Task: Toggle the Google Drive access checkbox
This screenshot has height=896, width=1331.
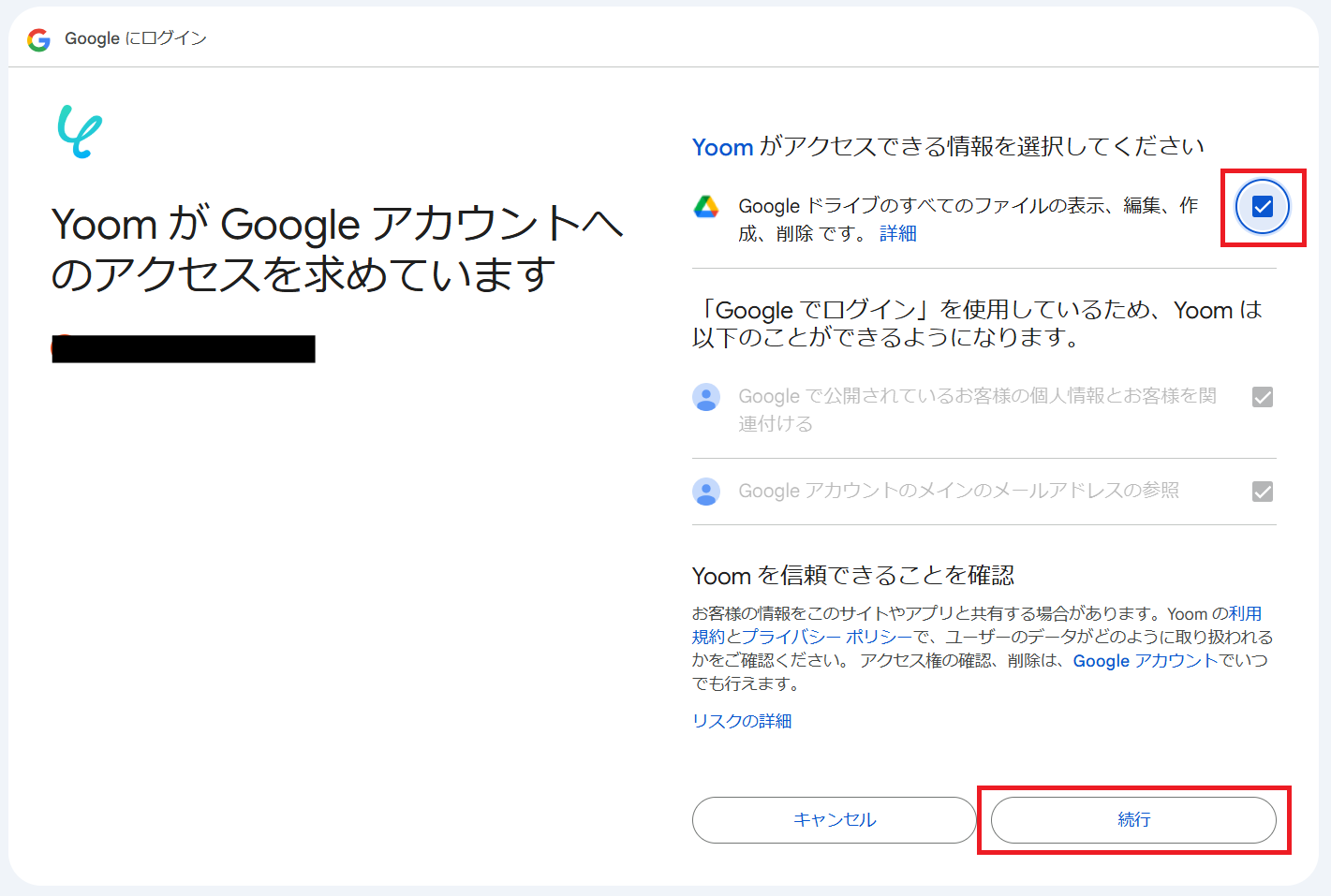Action: click(x=1263, y=207)
